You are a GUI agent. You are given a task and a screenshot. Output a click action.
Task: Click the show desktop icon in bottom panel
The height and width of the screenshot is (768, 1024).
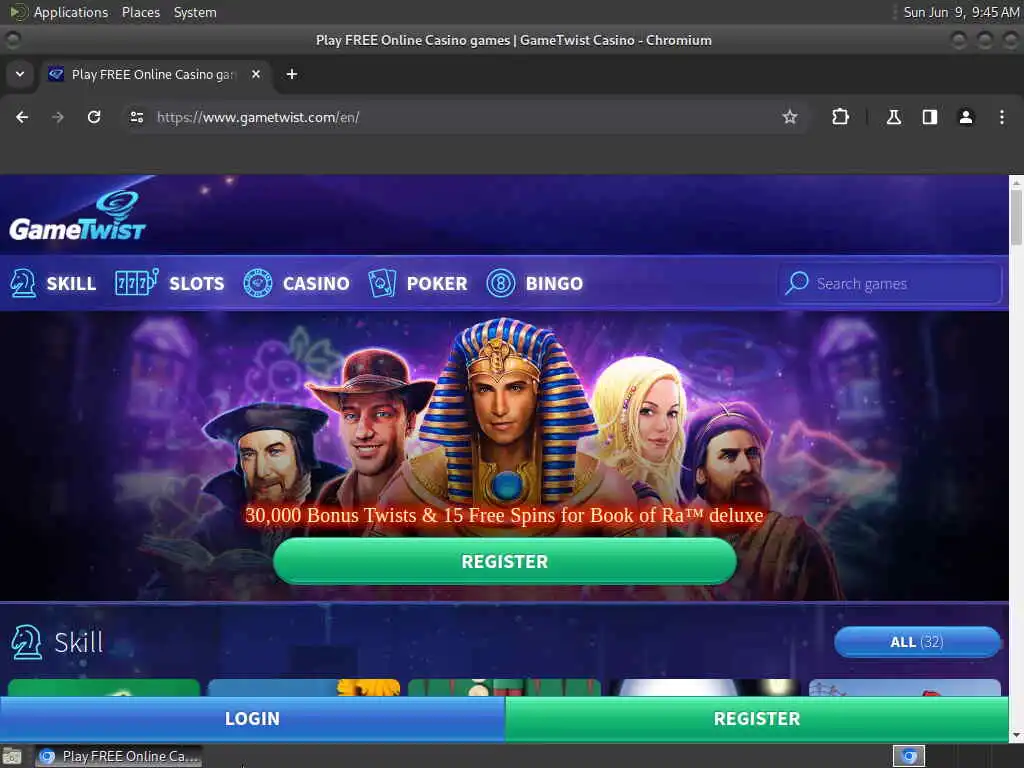pyautogui.click(x=12, y=756)
